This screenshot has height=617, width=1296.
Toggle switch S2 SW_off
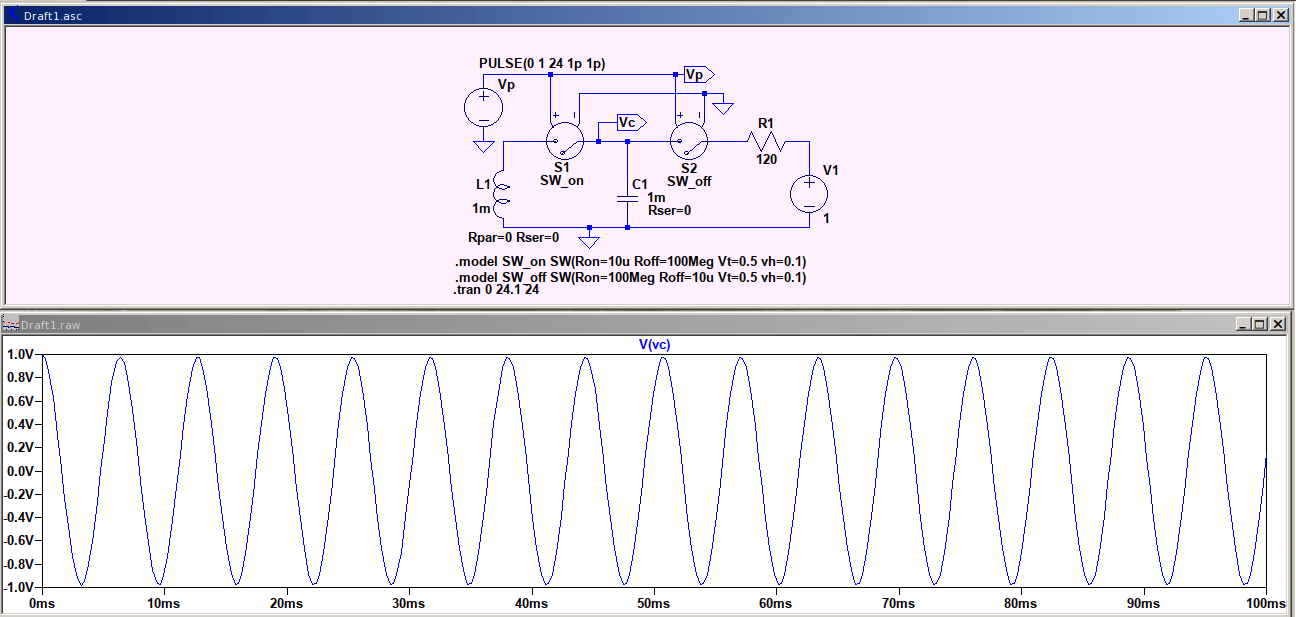point(688,140)
